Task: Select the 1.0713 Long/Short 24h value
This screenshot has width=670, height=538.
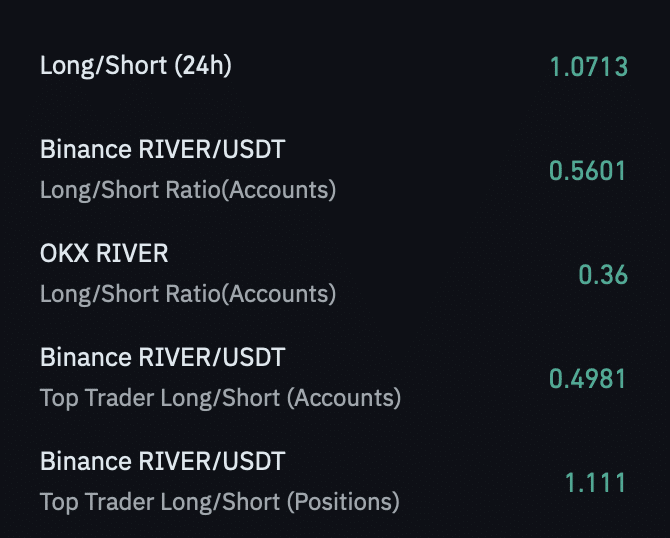Action: 588,67
